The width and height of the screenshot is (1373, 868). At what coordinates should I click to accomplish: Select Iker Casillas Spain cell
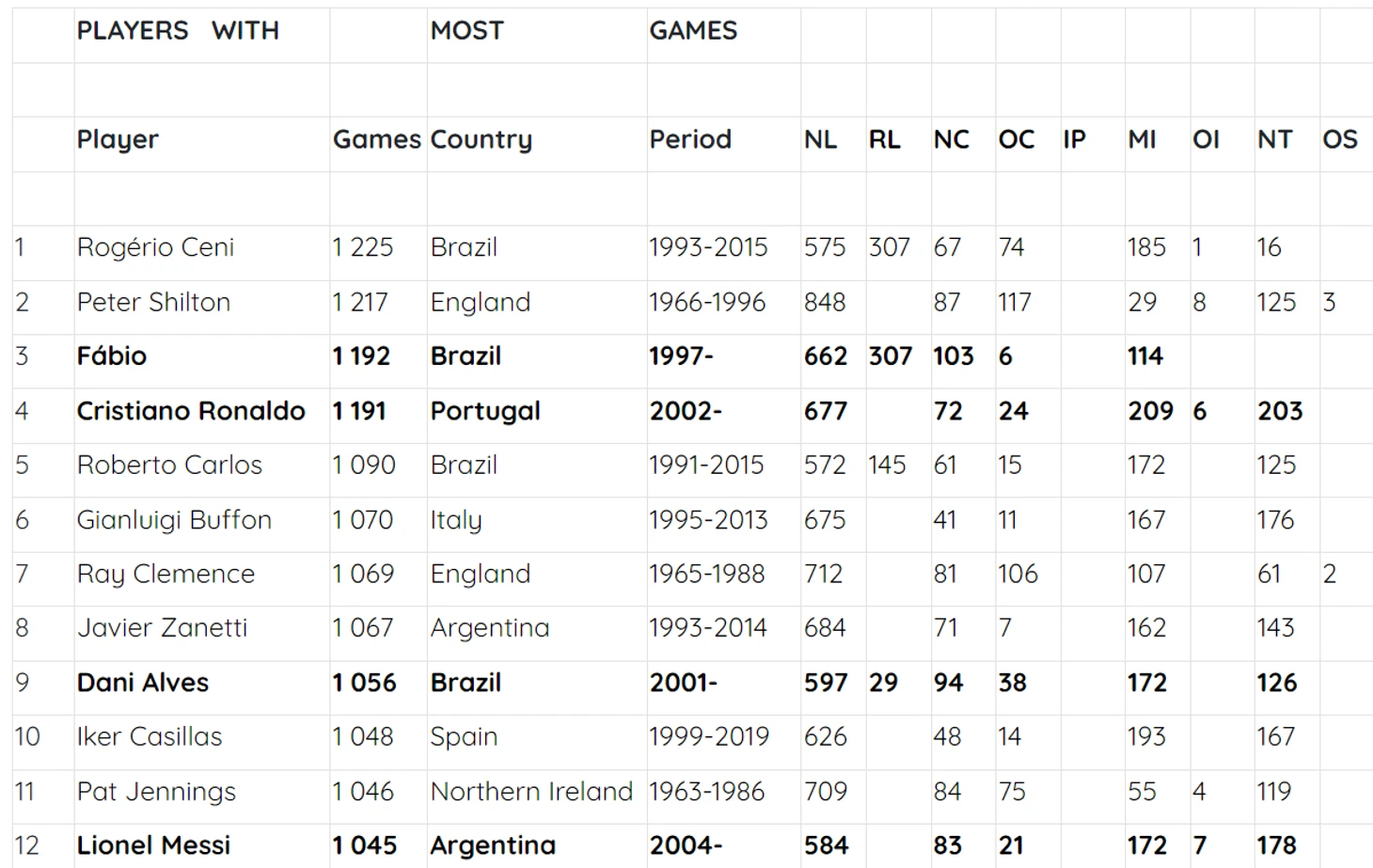[x=537, y=737]
